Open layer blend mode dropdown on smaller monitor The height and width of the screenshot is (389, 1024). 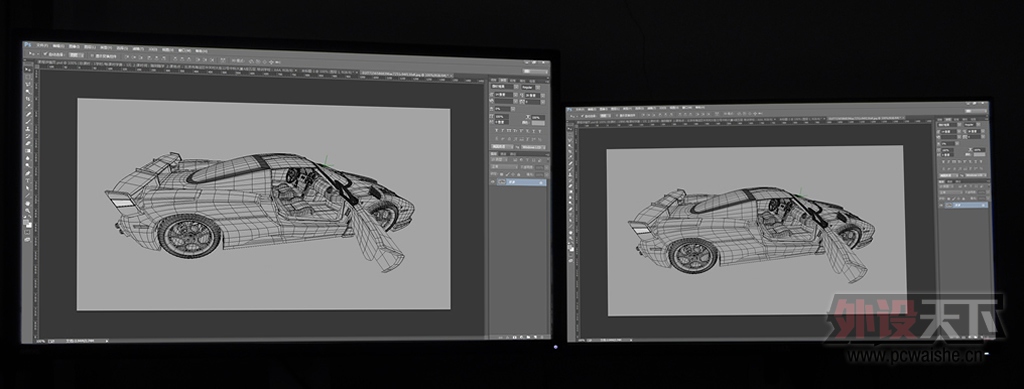click(951, 192)
